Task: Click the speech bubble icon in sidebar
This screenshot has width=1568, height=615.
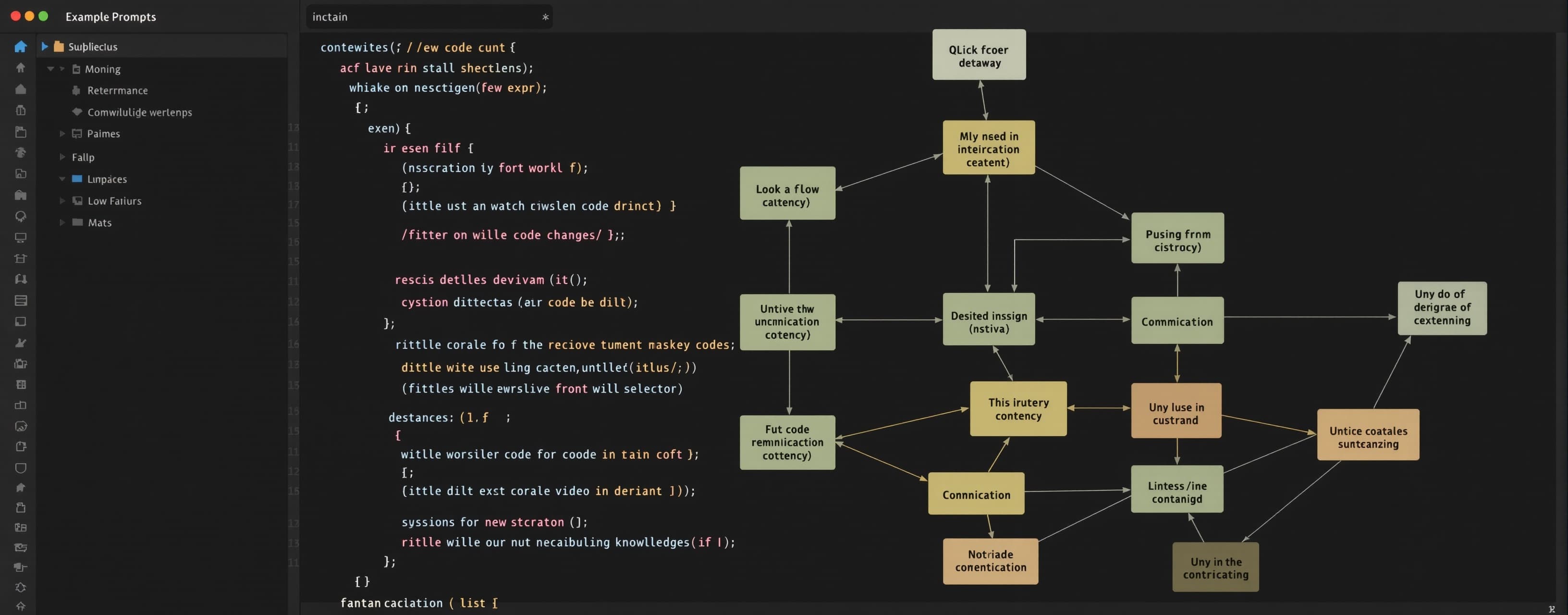Action: (21, 216)
